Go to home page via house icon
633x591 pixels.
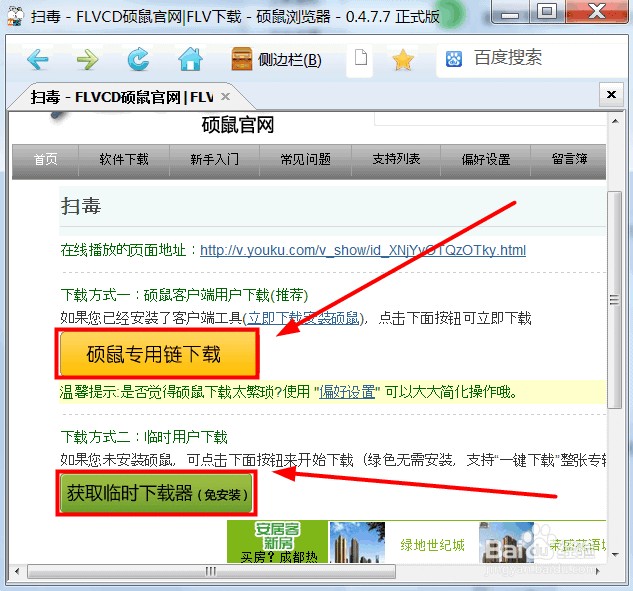(190, 59)
